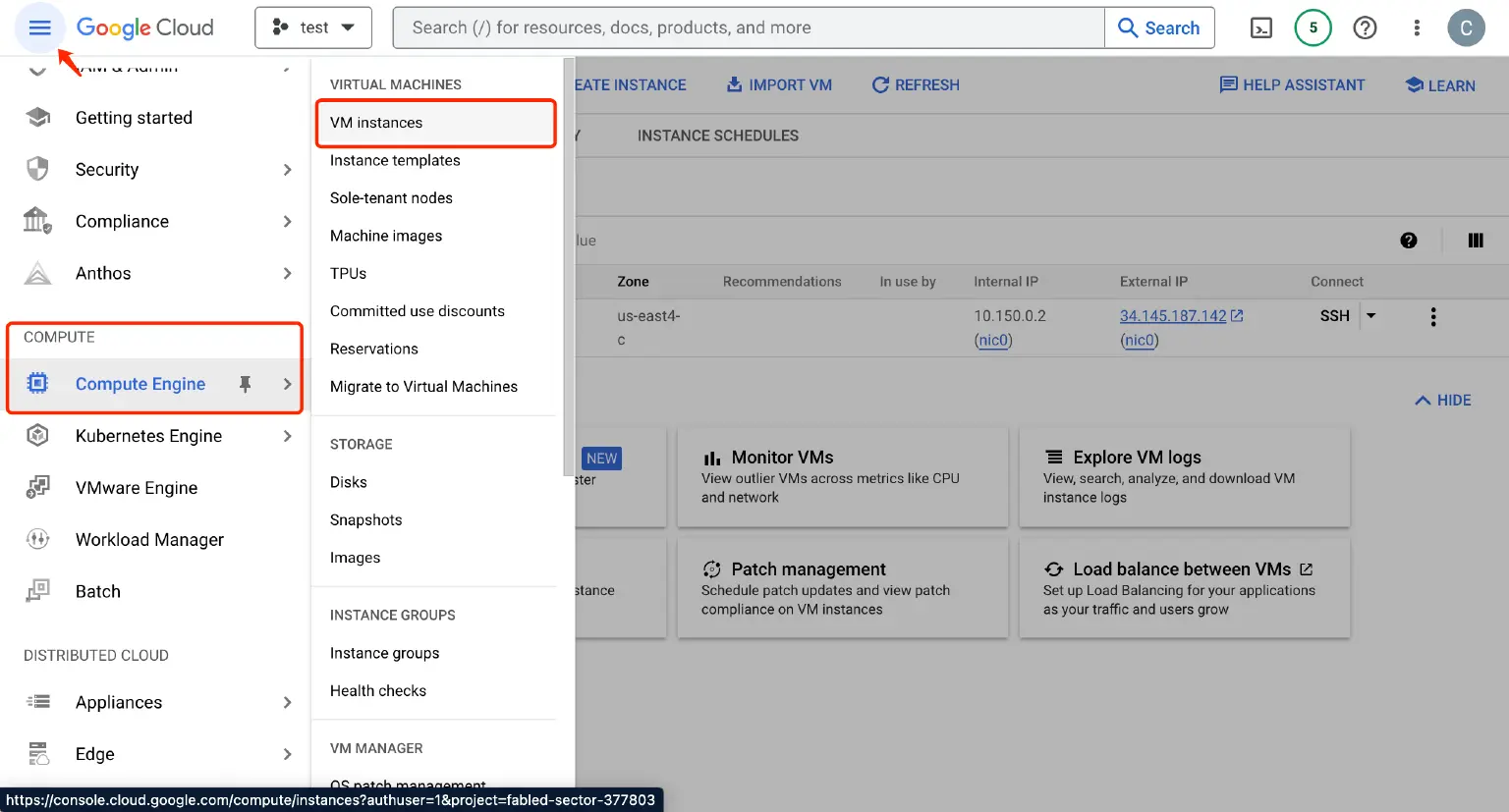Open the top-bar vertical dots menu
The width and height of the screenshot is (1509, 812).
[1417, 27]
